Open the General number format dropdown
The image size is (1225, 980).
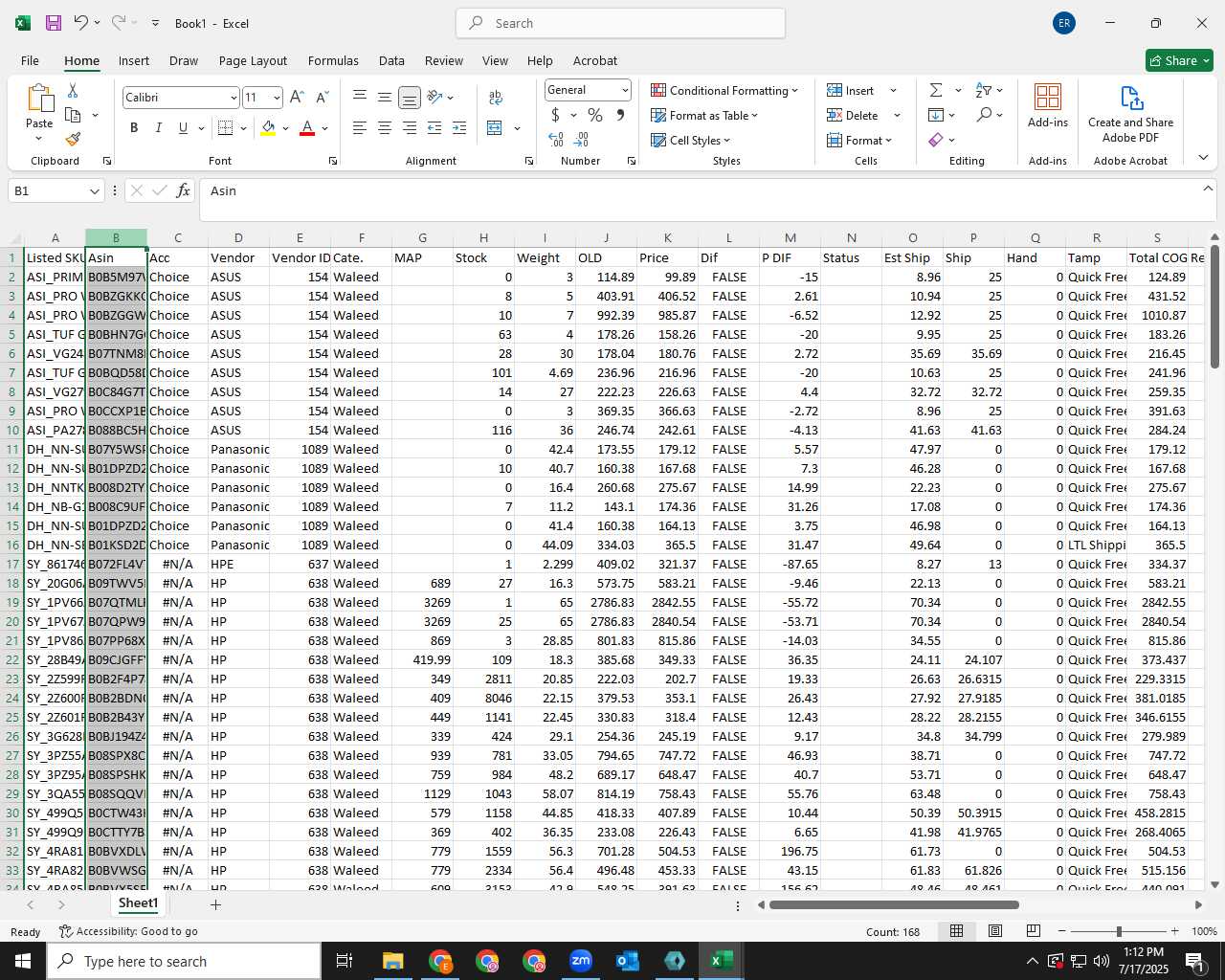pos(625,90)
